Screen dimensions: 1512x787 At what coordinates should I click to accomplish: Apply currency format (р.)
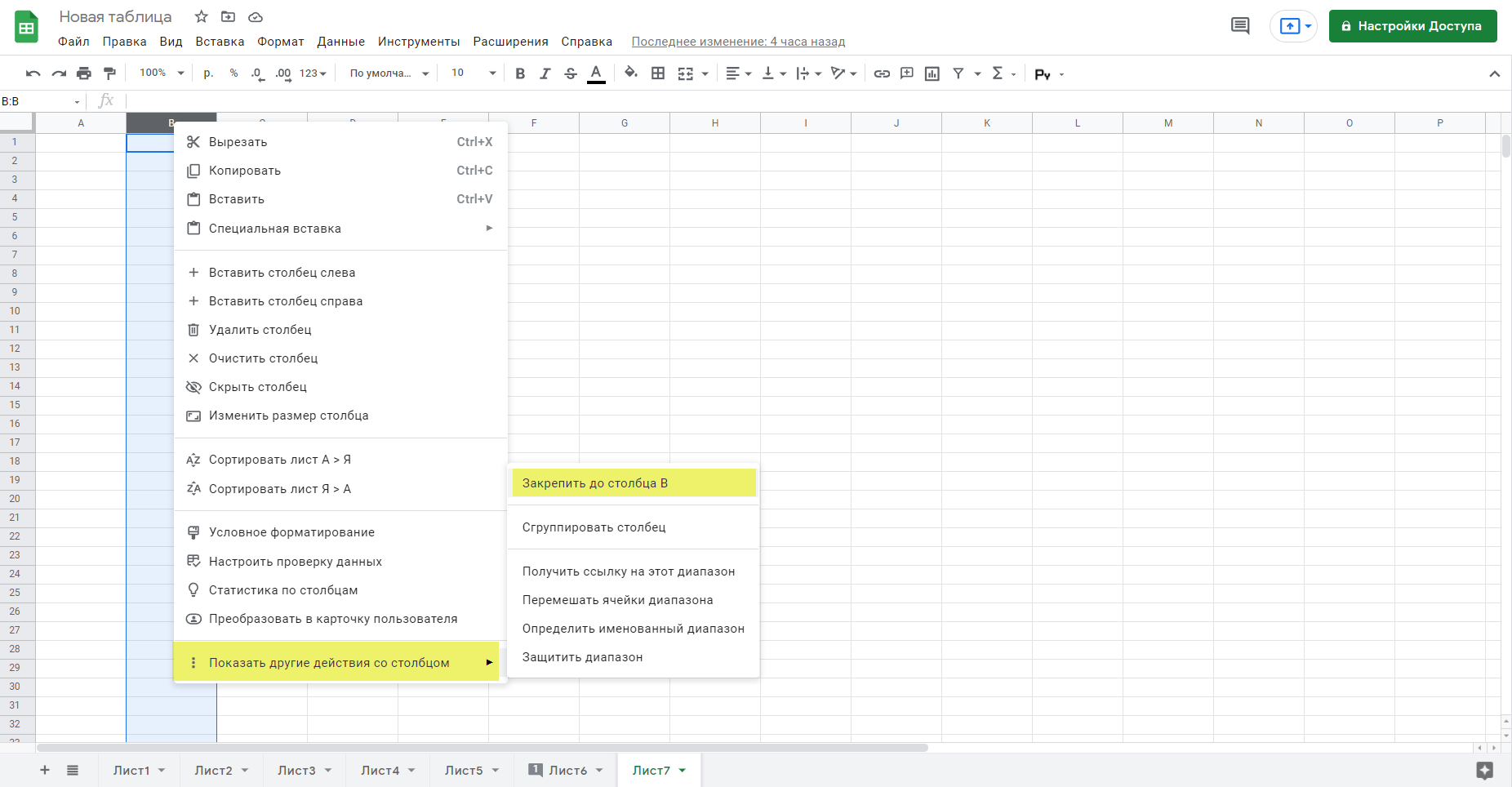pos(208,73)
